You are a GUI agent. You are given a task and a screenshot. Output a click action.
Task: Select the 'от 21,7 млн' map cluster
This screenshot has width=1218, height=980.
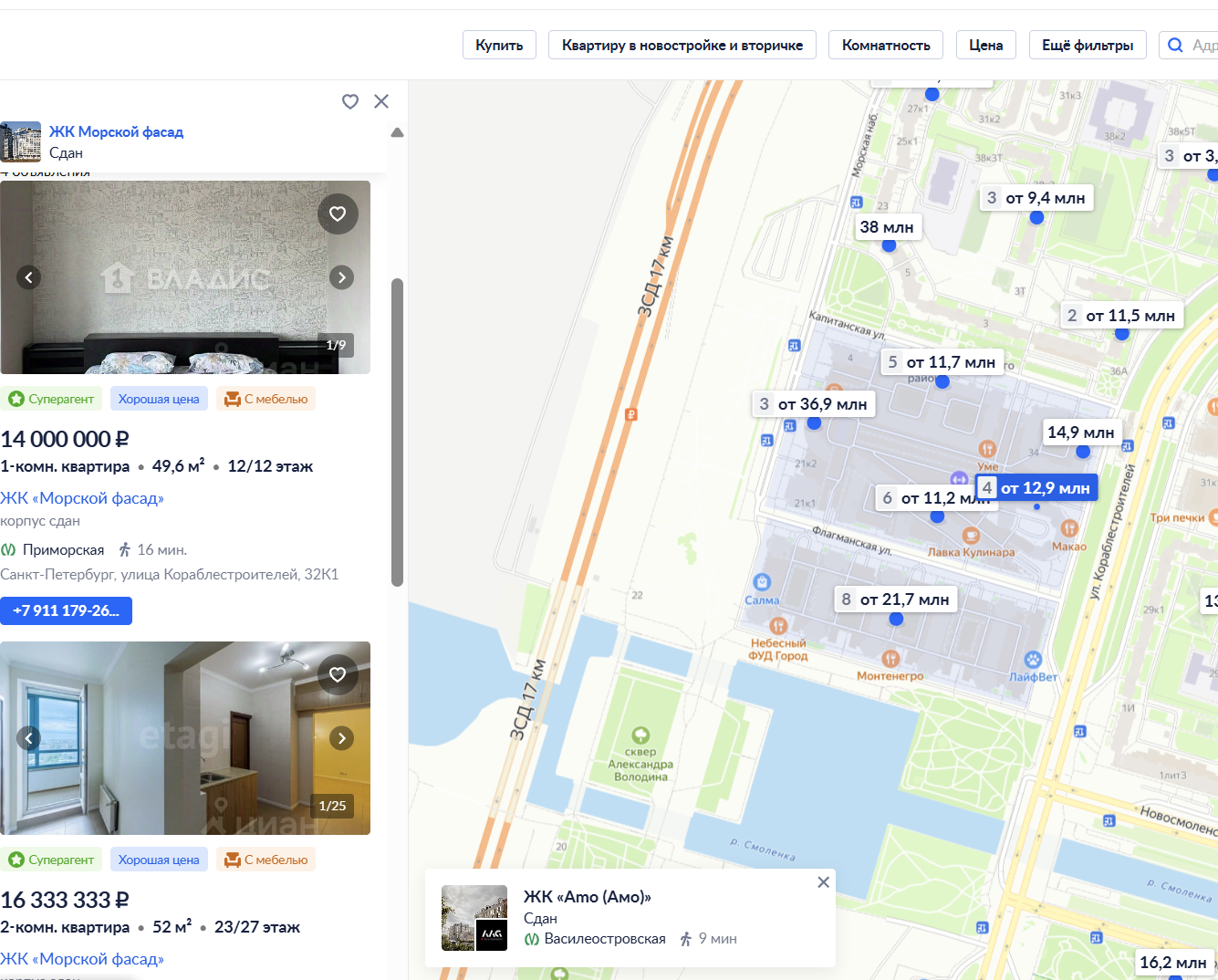coord(896,599)
